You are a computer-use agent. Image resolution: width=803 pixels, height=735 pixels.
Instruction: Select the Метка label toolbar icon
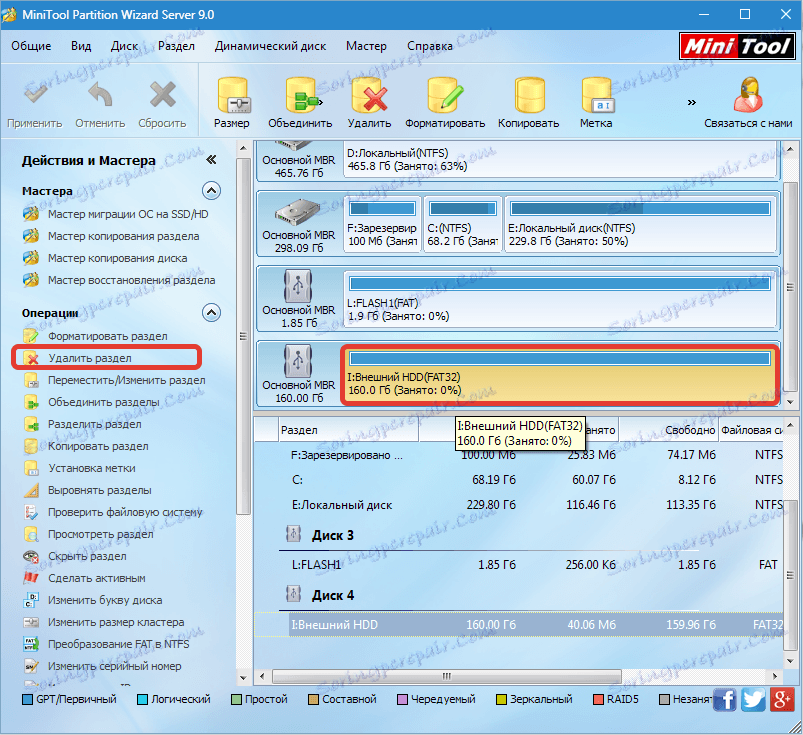tap(597, 95)
